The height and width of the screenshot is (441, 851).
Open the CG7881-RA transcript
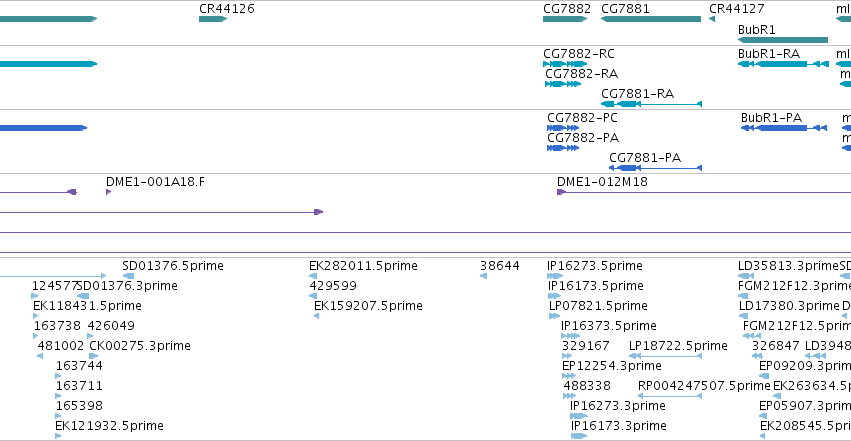(651, 104)
